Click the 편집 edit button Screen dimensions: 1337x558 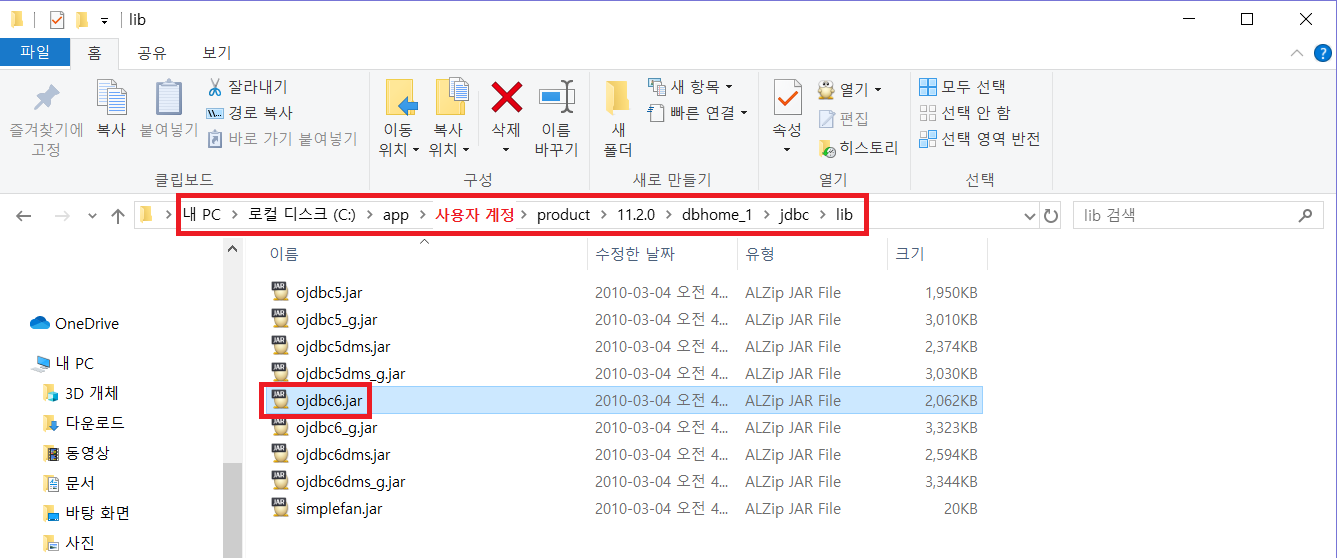[x=843, y=119]
